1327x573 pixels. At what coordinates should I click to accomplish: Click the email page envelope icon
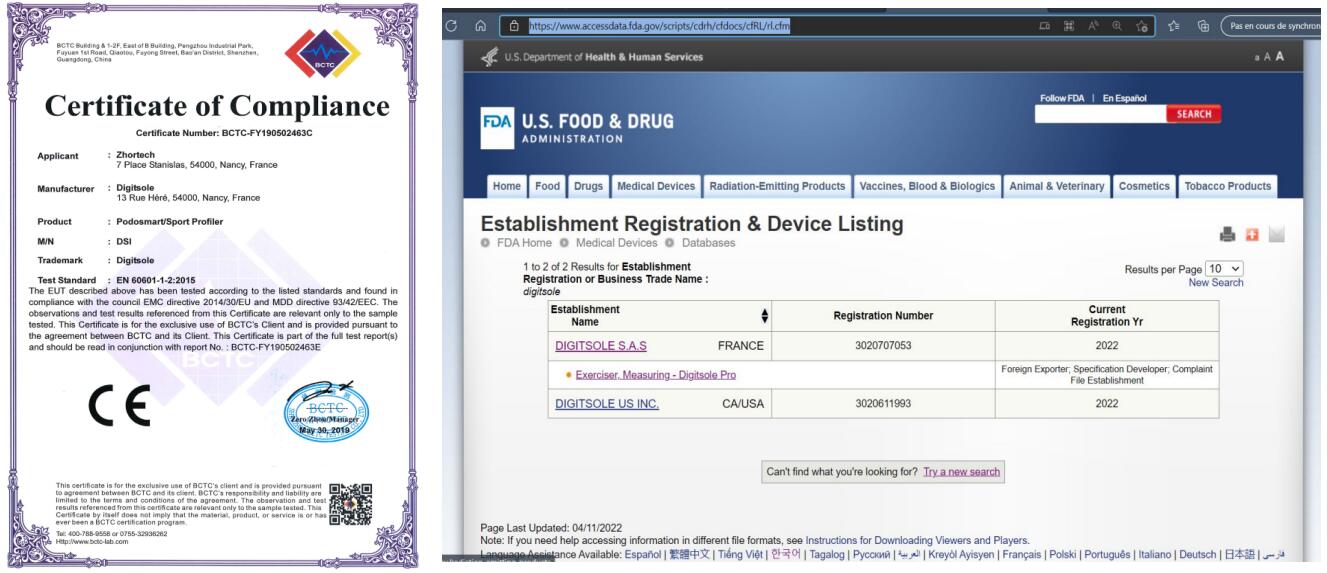pyautogui.click(x=1275, y=232)
